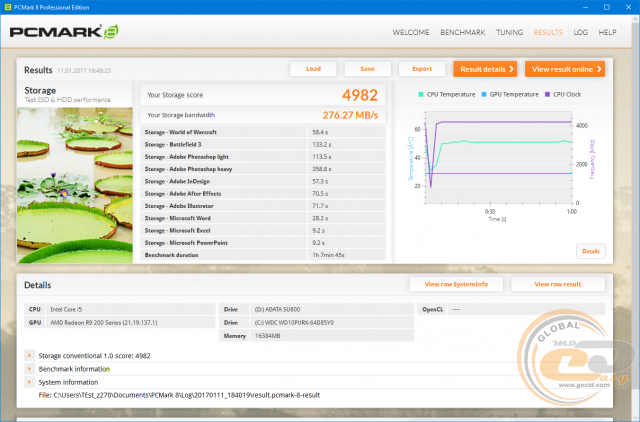The image size is (640, 422).
Task: Expand System information section
Action: pyautogui.click(x=29, y=382)
